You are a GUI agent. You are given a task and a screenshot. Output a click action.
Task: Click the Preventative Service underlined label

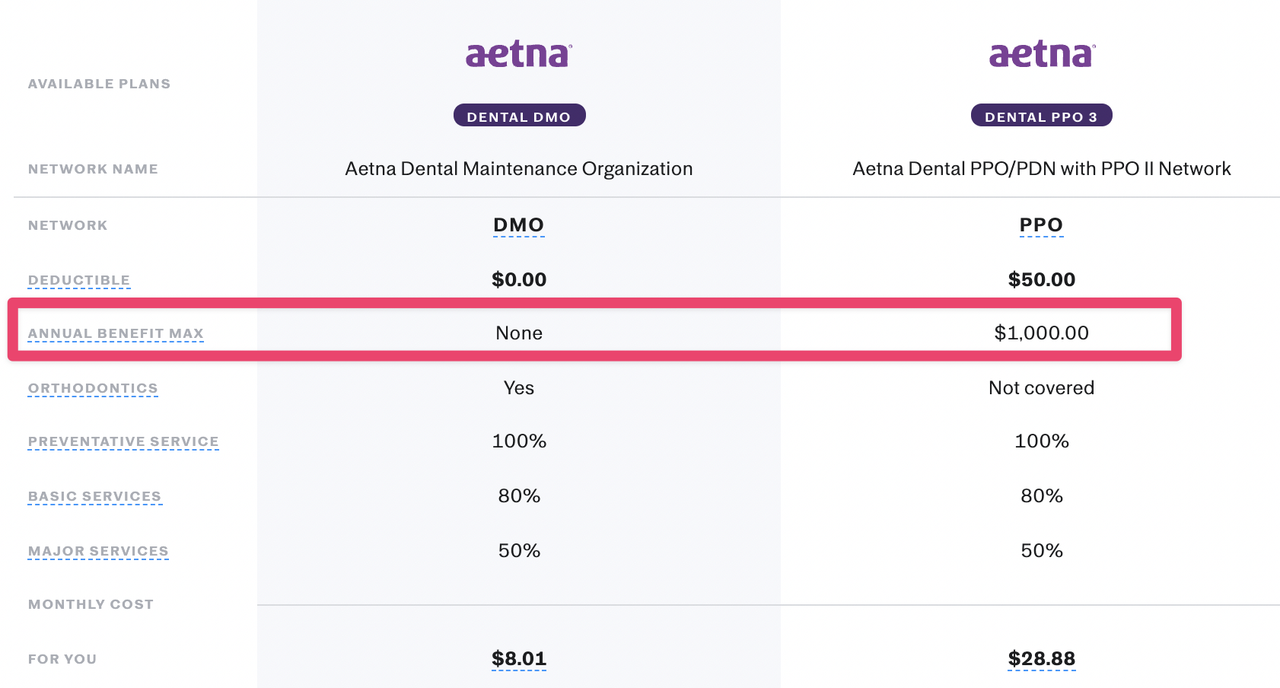(x=123, y=442)
